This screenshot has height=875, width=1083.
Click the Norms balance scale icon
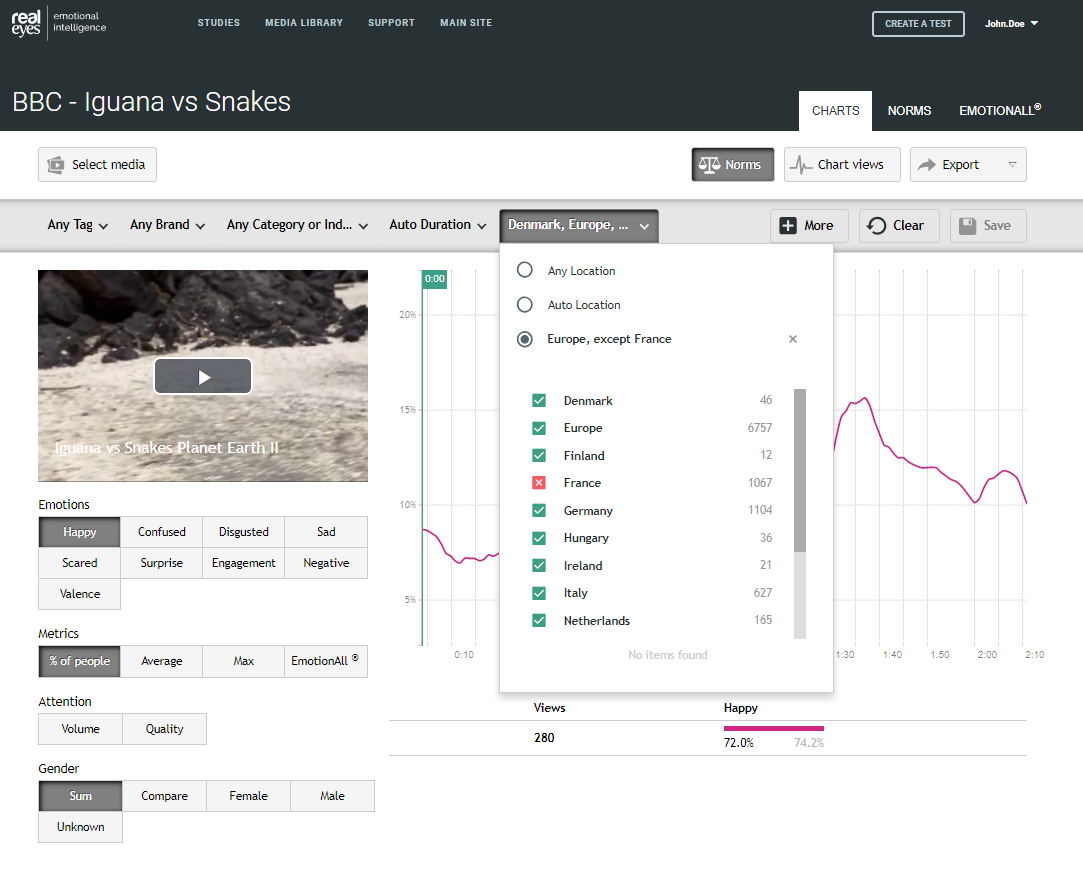(709, 165)
